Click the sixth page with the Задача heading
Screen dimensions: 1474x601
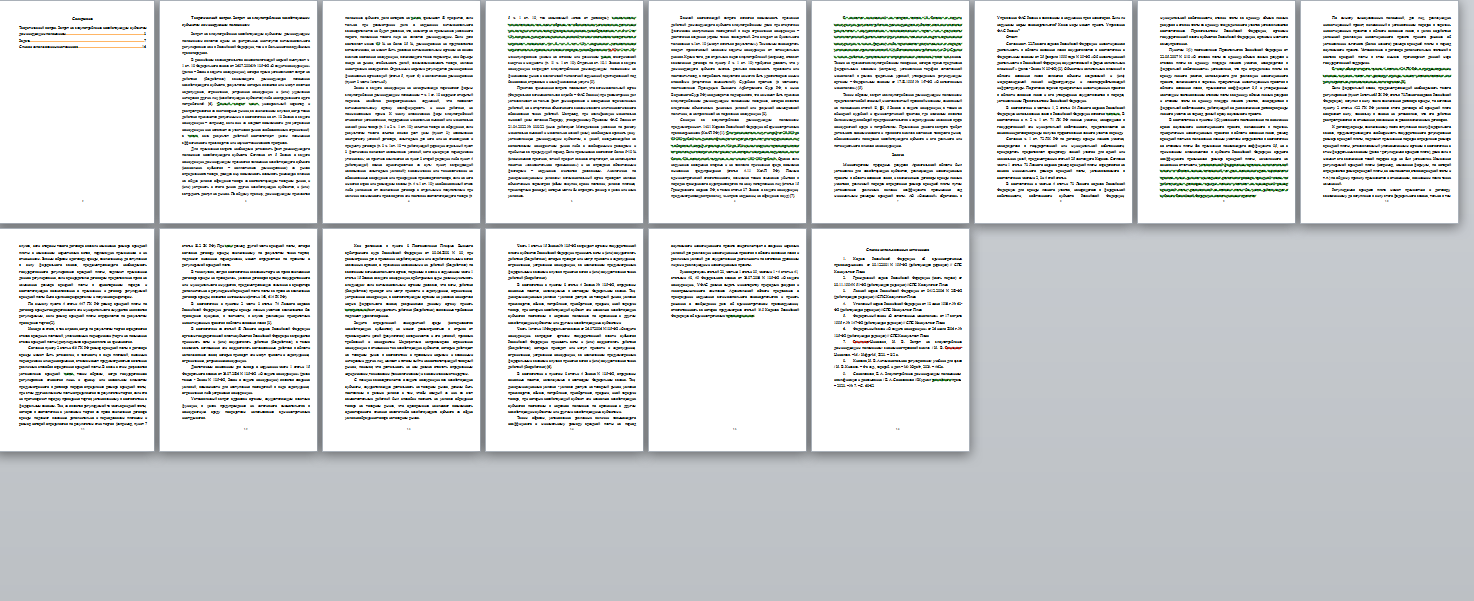pyautogui.click(x=889, y=111)
